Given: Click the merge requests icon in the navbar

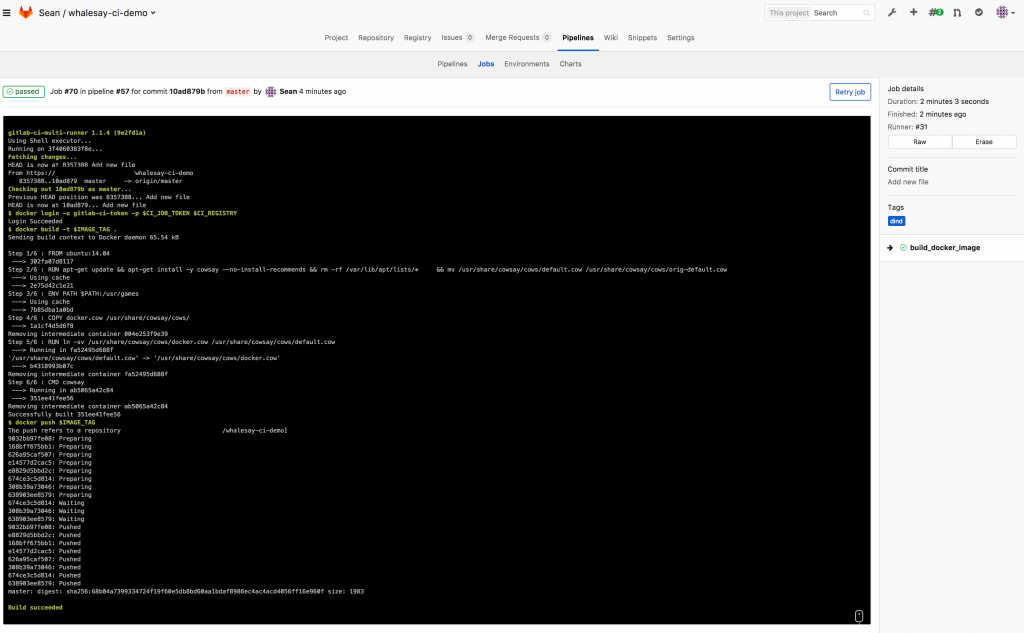Looking at the screenshot, I should click(x=957, y=12).
